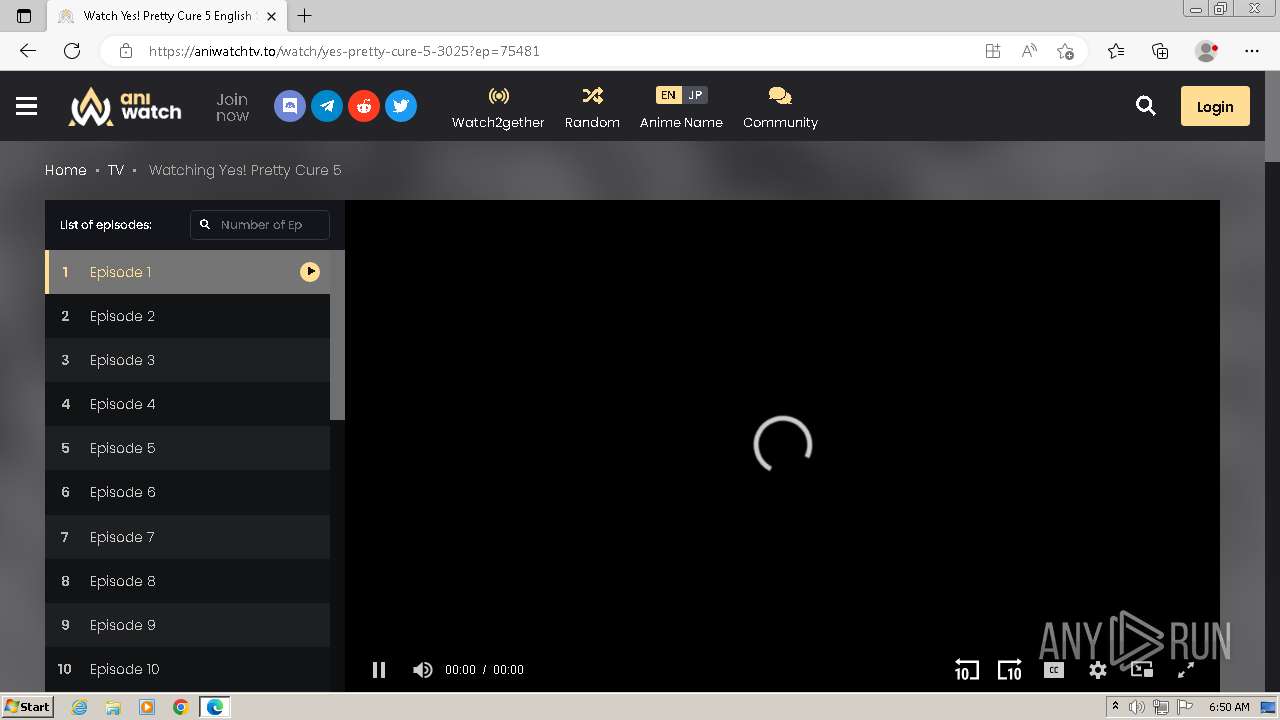Open a new browser tab
The image size is (1280, 720).
pyautogui.click(x=305, y=16)
